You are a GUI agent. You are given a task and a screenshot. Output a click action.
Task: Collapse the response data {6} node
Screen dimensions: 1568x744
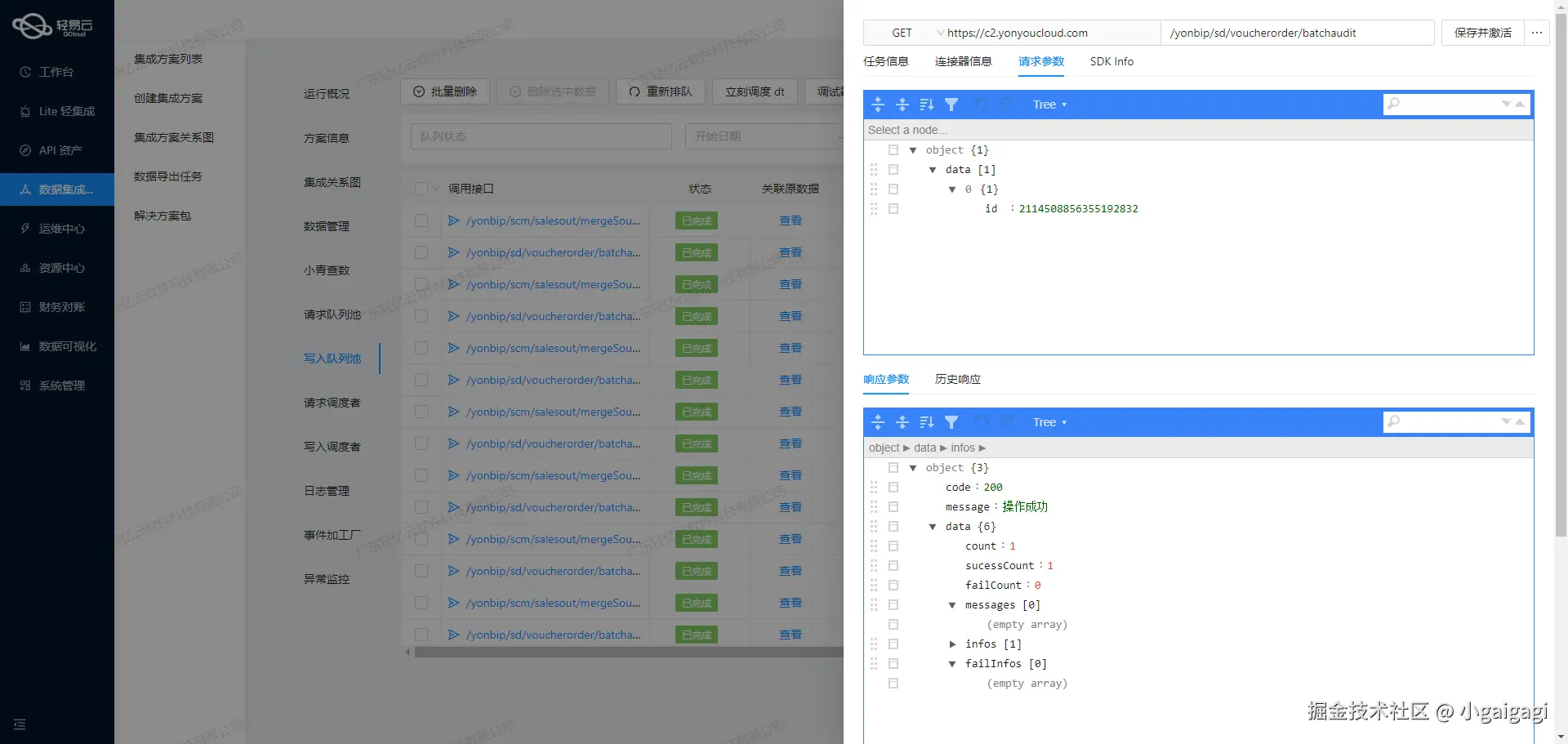pyautogui.click(x=933, y=527)
